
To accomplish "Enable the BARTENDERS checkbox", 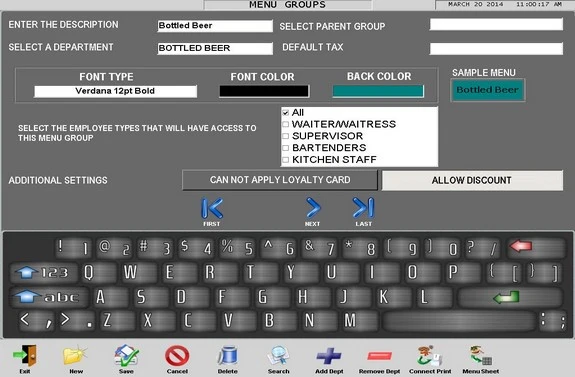I will [x=285, y=148].
